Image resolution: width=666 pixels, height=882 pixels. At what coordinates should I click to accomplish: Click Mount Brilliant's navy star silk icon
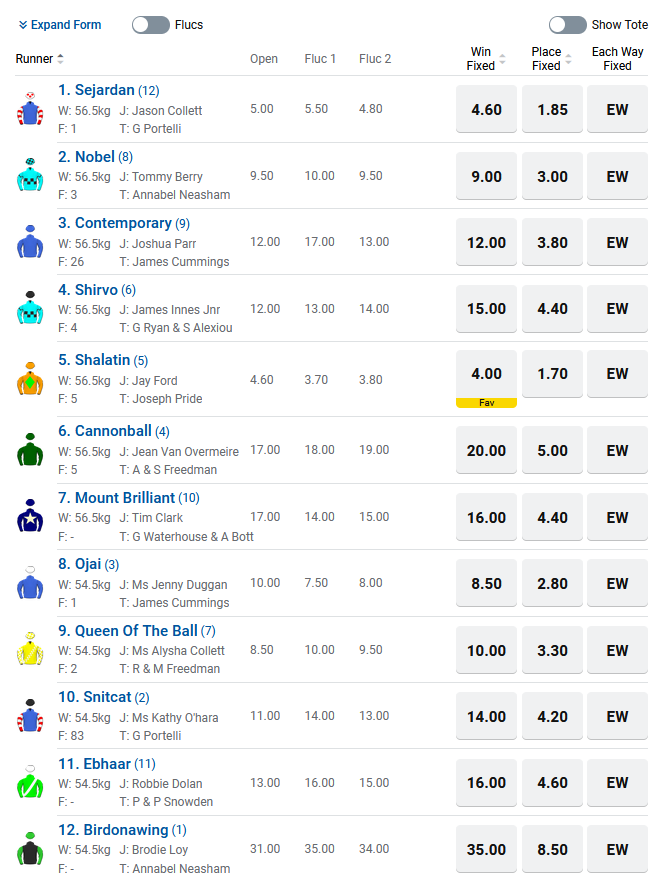pyautogui.click(x=30, y=516)
